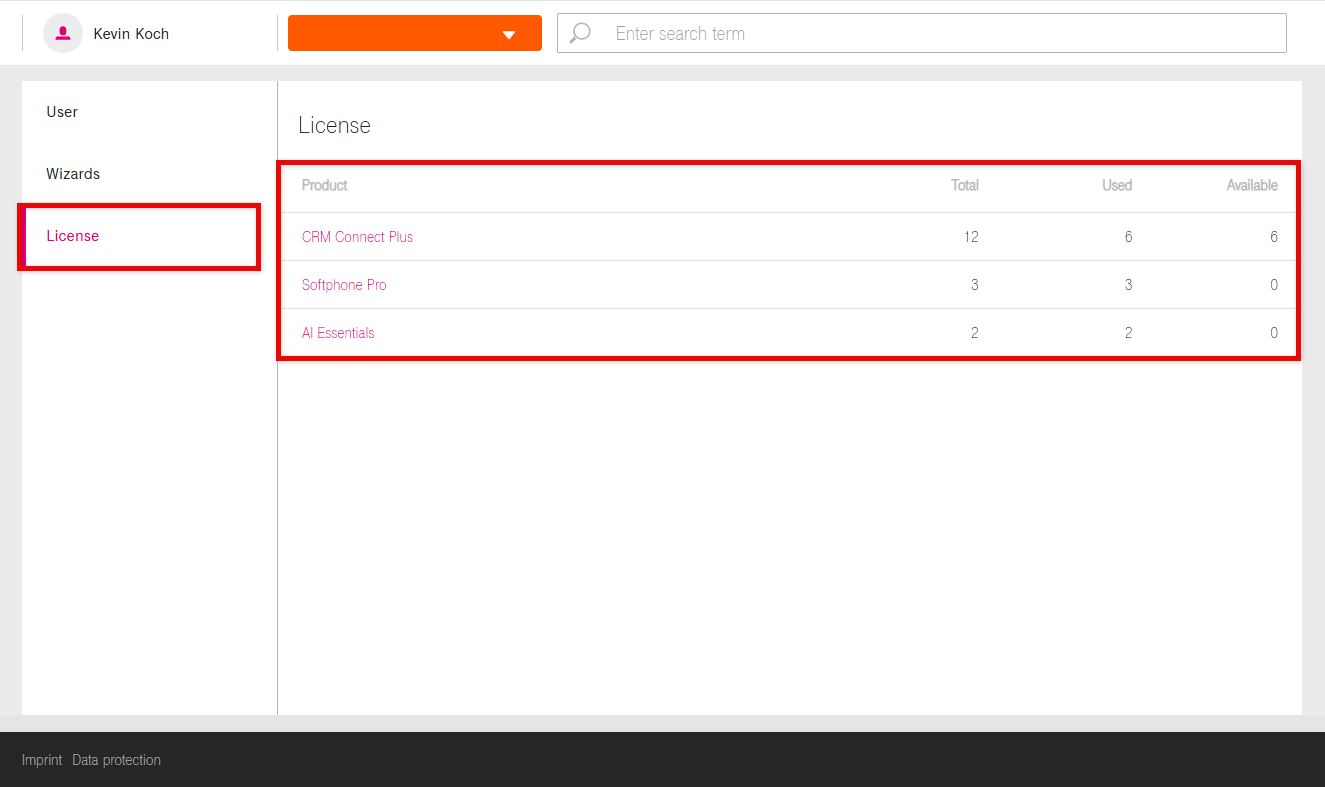1325x787 pixels.
Task: Click the Available column header
Action: (x=1252, y=185)
